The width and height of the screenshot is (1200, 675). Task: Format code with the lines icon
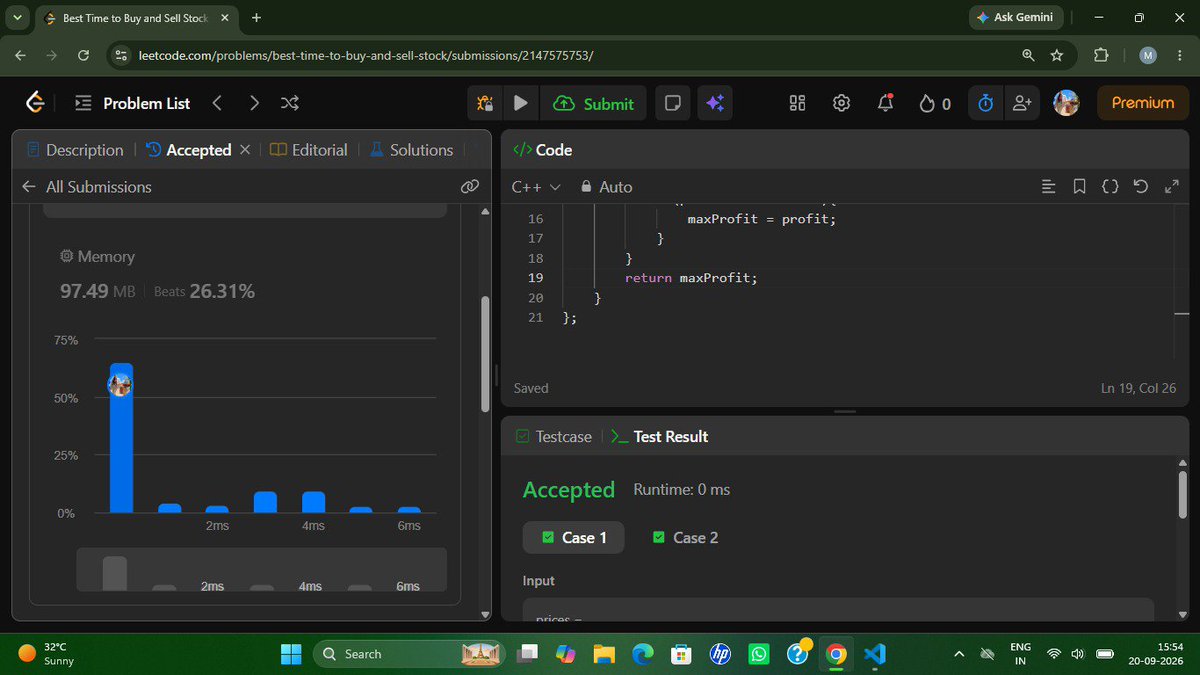point(1048,187)
